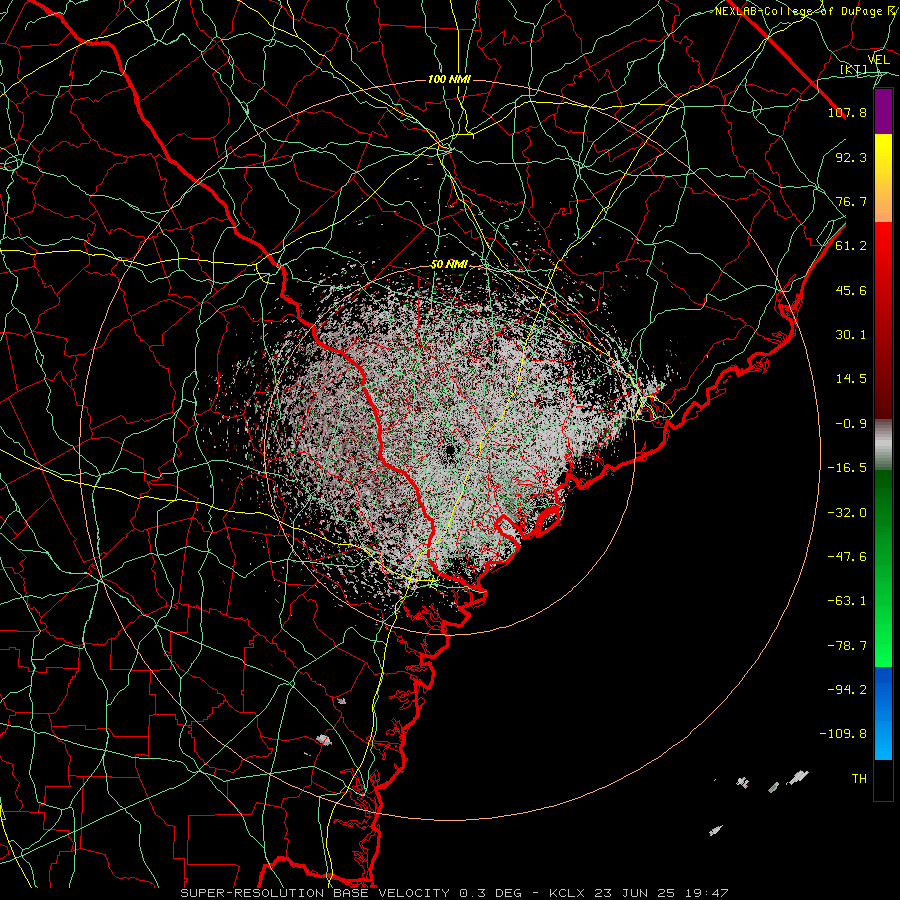
Task: Select the -32.0 legend value
Action: [847, 513]
